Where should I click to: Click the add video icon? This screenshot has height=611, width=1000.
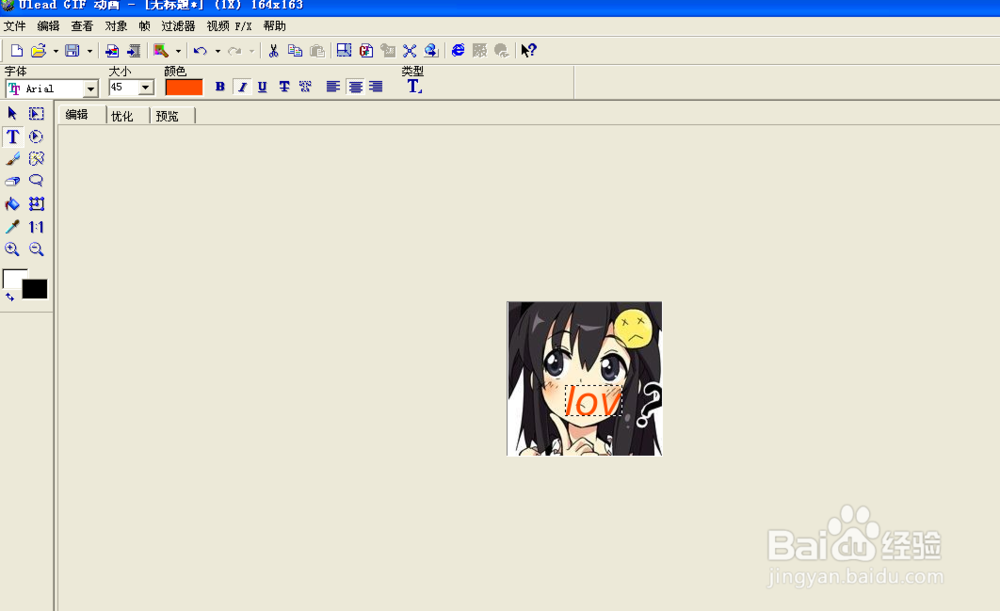tap(133, 50)
